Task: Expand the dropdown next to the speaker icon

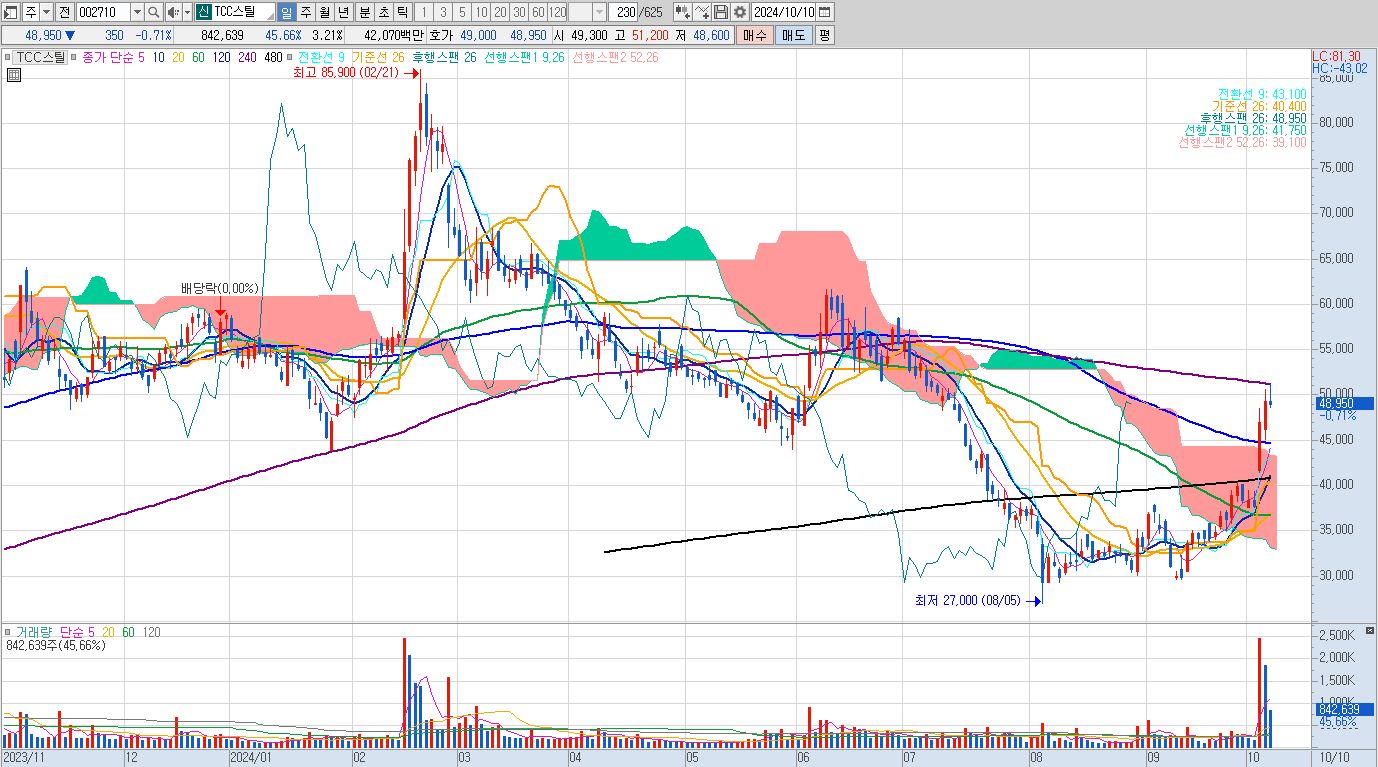Action: click(187, 12)
